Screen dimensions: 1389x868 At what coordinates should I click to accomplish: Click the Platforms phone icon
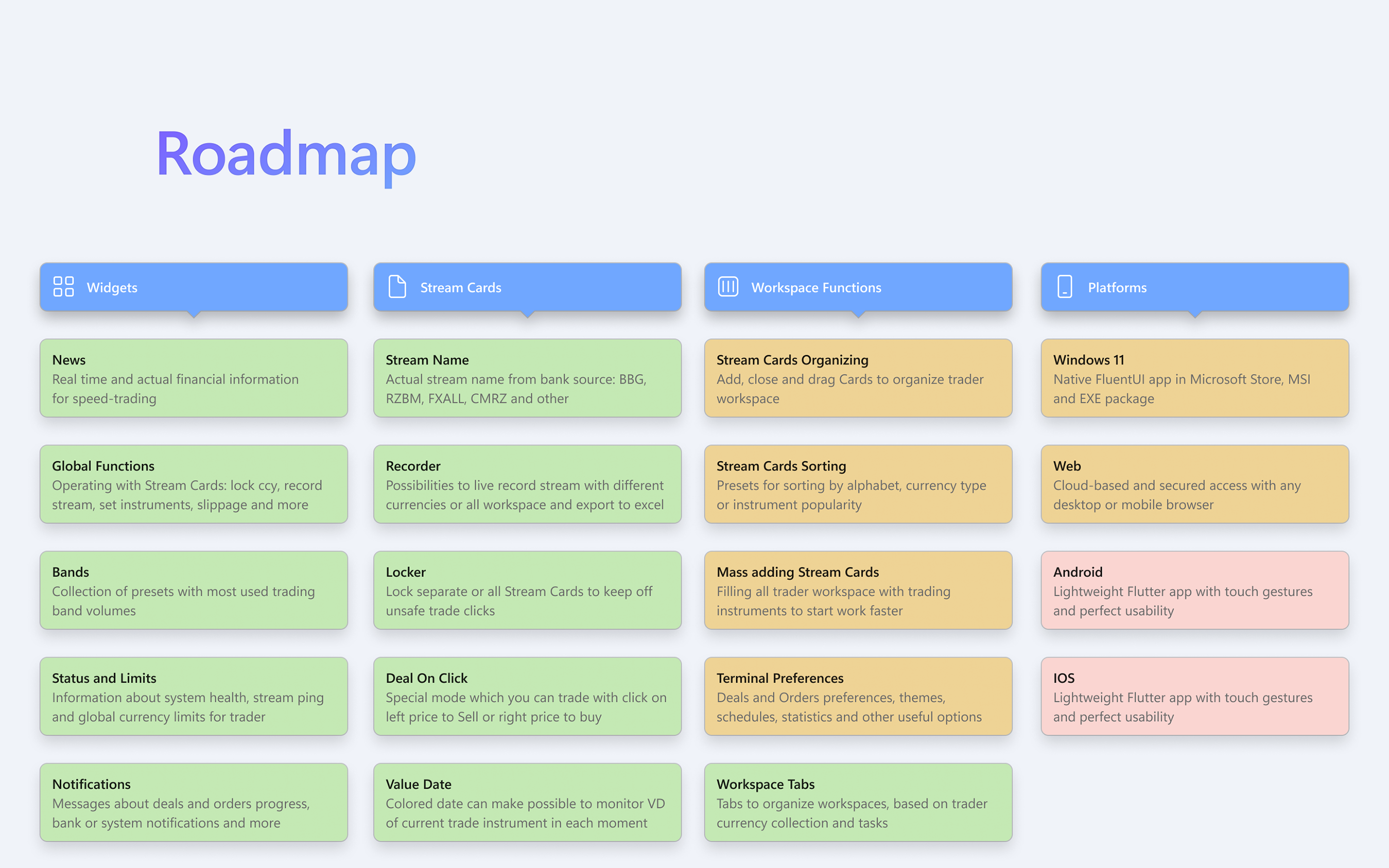coord(1065,287)
